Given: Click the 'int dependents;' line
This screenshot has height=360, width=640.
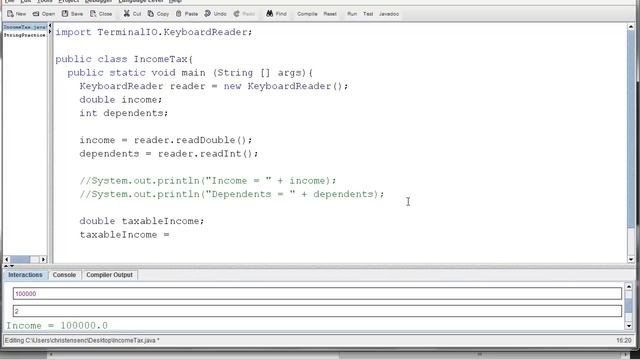Looking at the screenshot, I should pyautogui.click(x=124, y=113).
